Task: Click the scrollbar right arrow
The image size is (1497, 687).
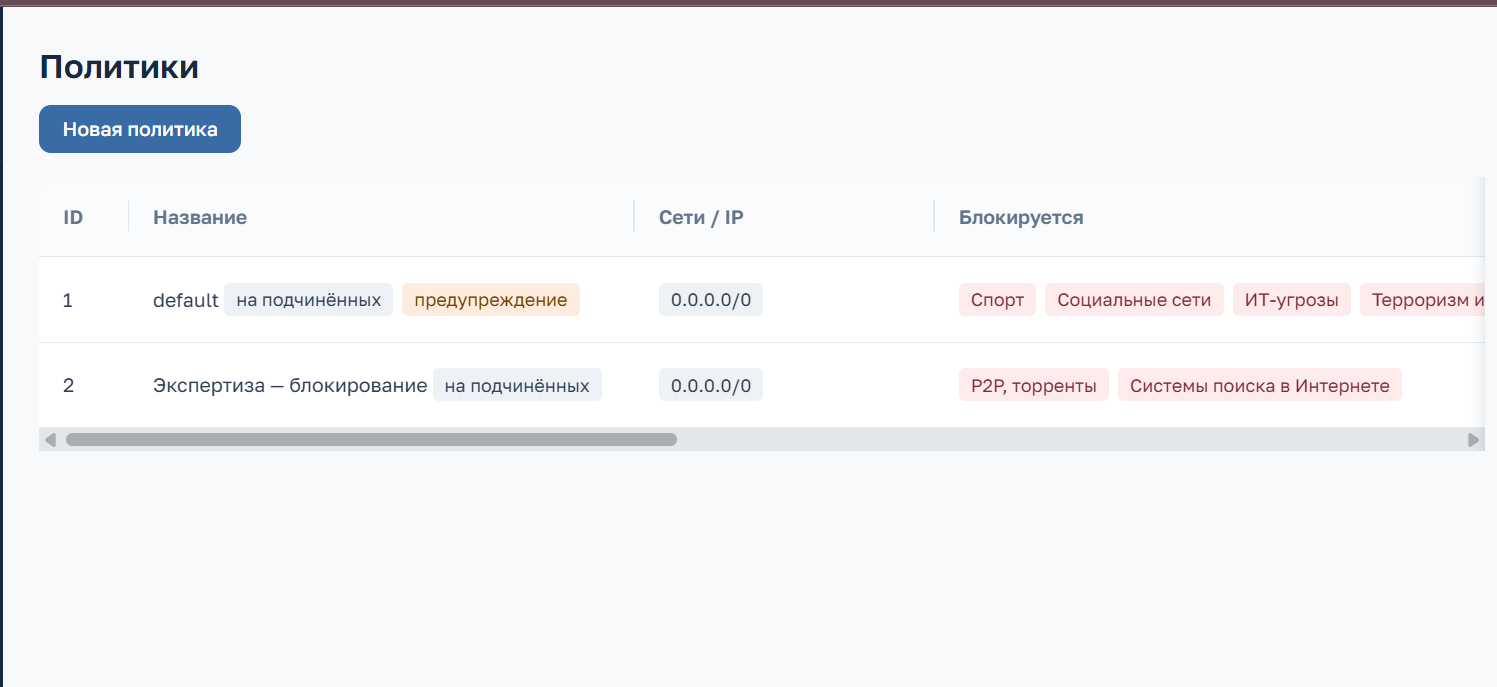Action: pyautogui.click(x=1473, y=440)
